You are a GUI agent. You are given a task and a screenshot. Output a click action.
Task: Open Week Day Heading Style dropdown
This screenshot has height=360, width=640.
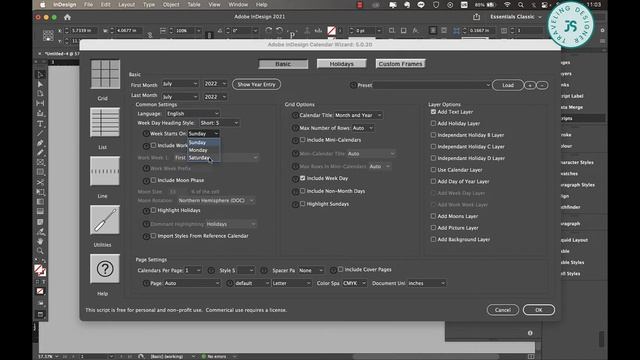click(219, 123)
